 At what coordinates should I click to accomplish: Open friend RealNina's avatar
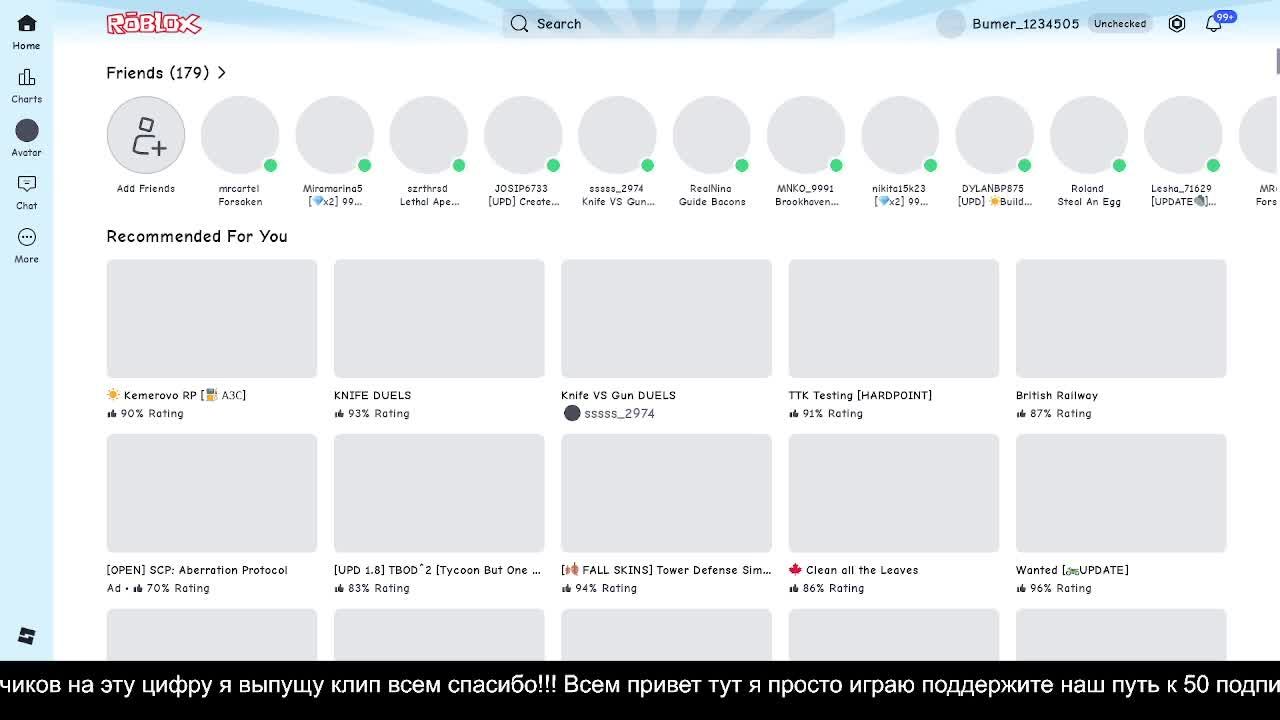click(712, 135)
